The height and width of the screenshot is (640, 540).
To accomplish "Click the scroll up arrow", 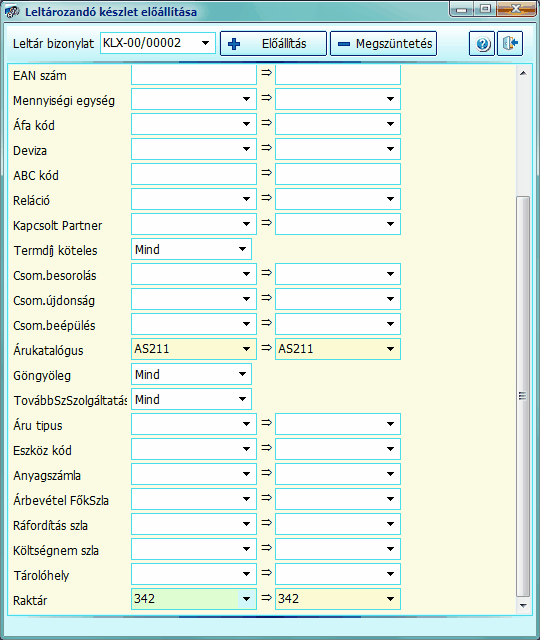I will point(523,73).
